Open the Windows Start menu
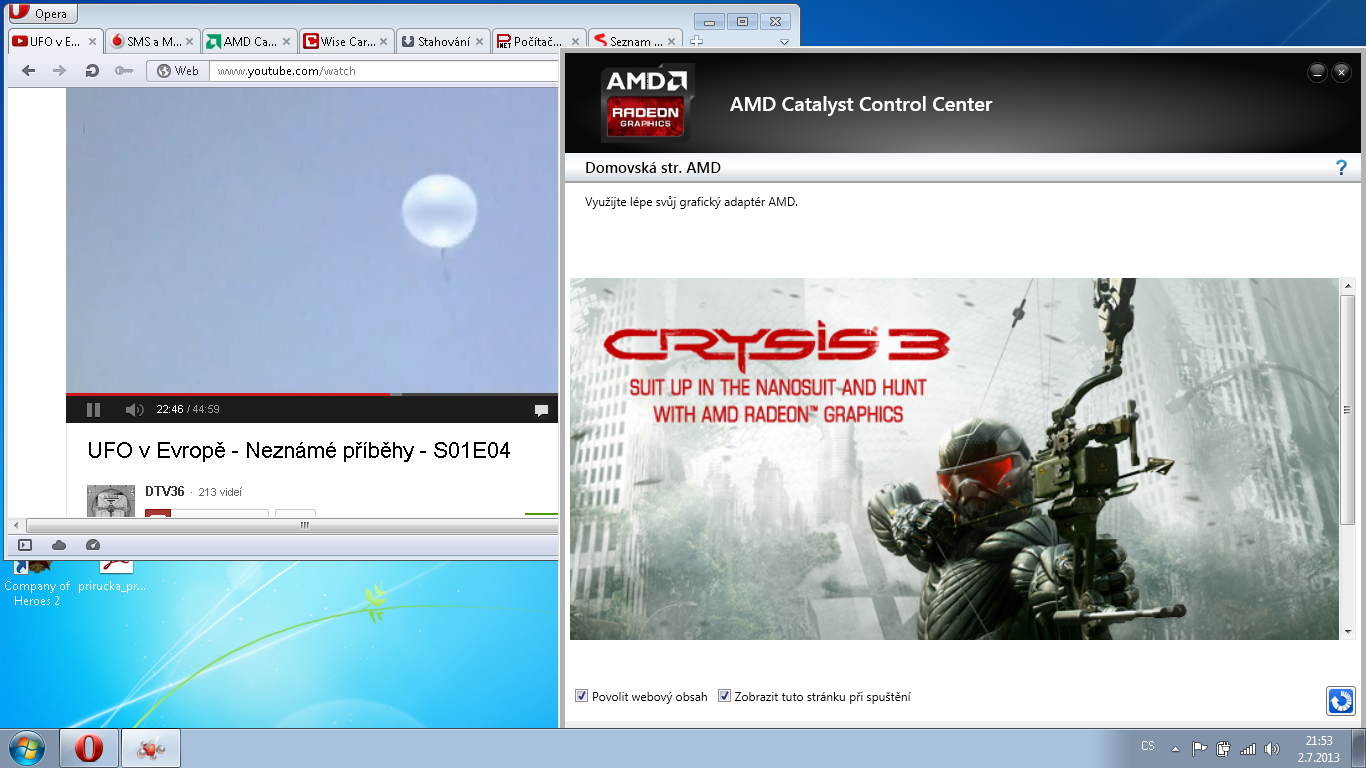1366x768 pixels. tap(26, 748)
